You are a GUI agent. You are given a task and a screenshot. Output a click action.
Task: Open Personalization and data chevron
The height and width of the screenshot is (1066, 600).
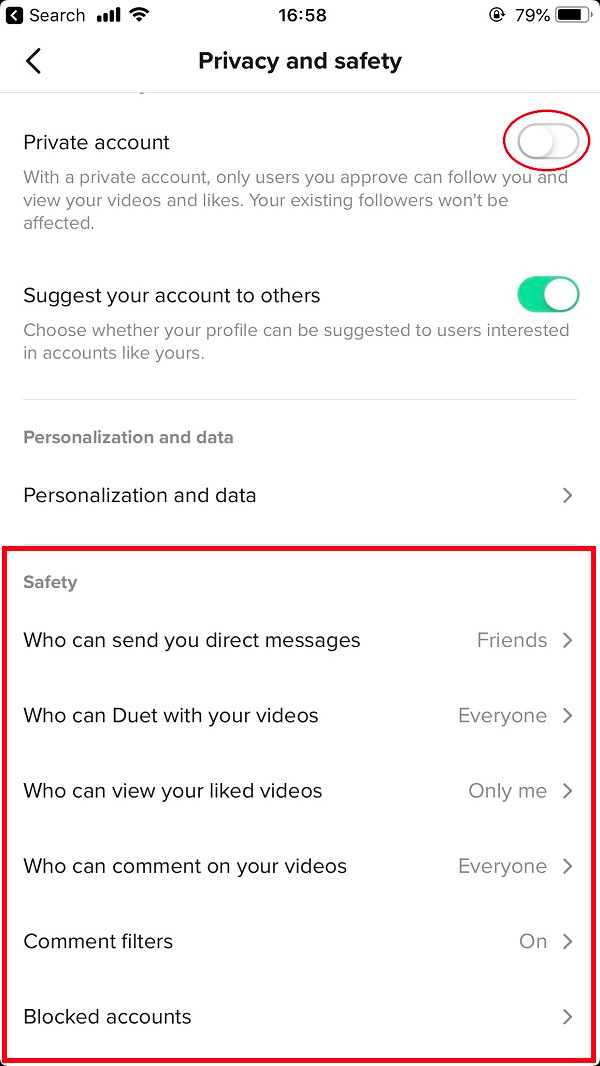coord(568,495)
